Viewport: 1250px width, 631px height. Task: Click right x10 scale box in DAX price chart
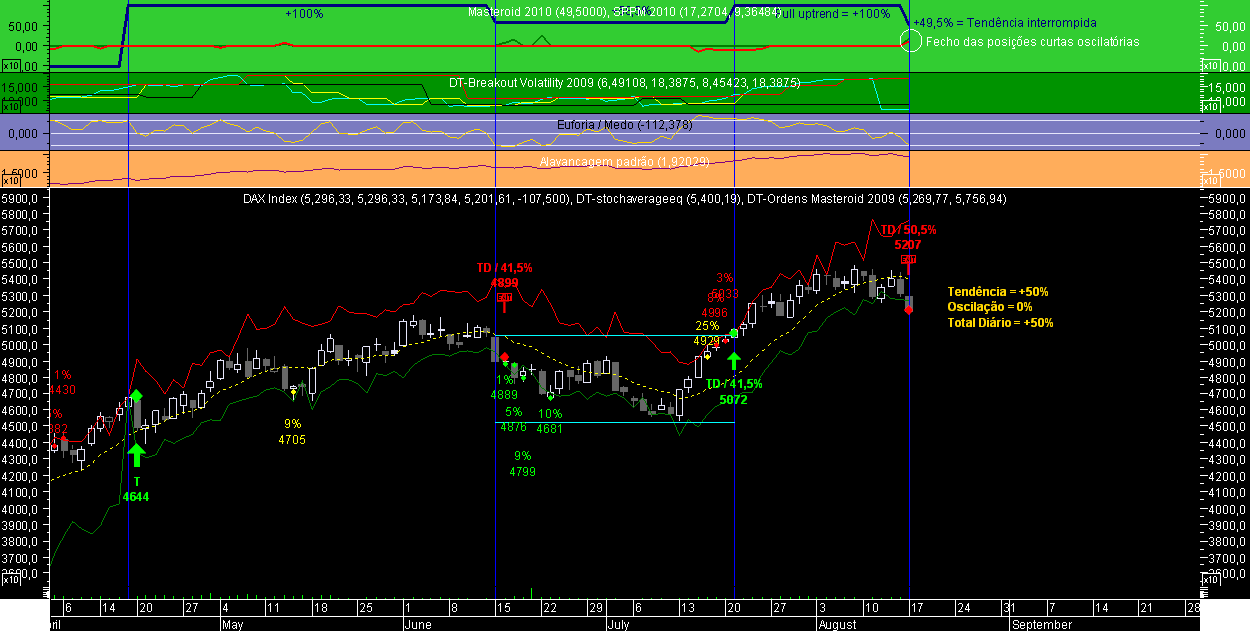click(1210, 579)
